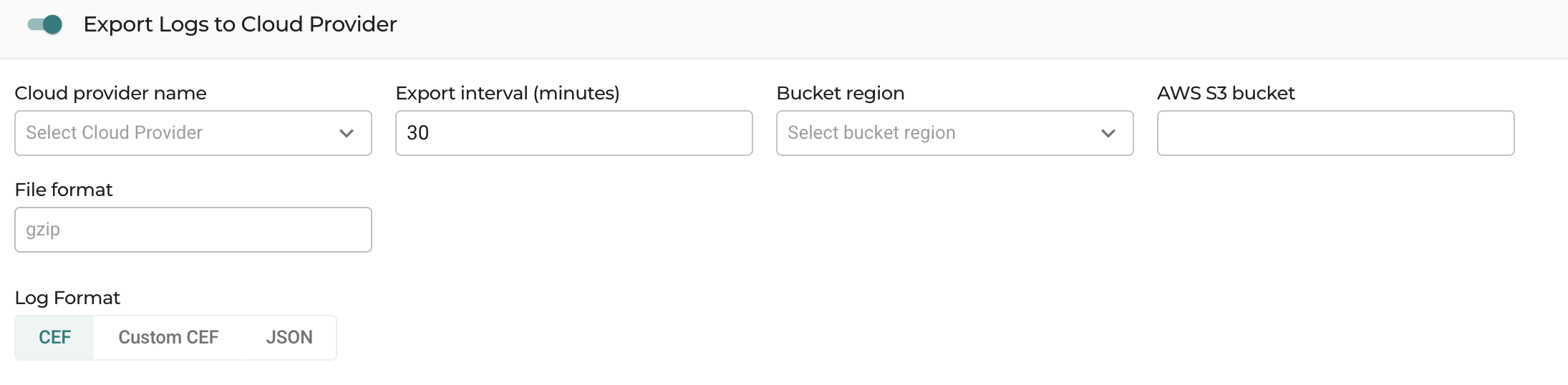Click the Cloud provider name dropdown chevron
The width and height of the screenshot is (1568, 385).
[x=347, y=133]
